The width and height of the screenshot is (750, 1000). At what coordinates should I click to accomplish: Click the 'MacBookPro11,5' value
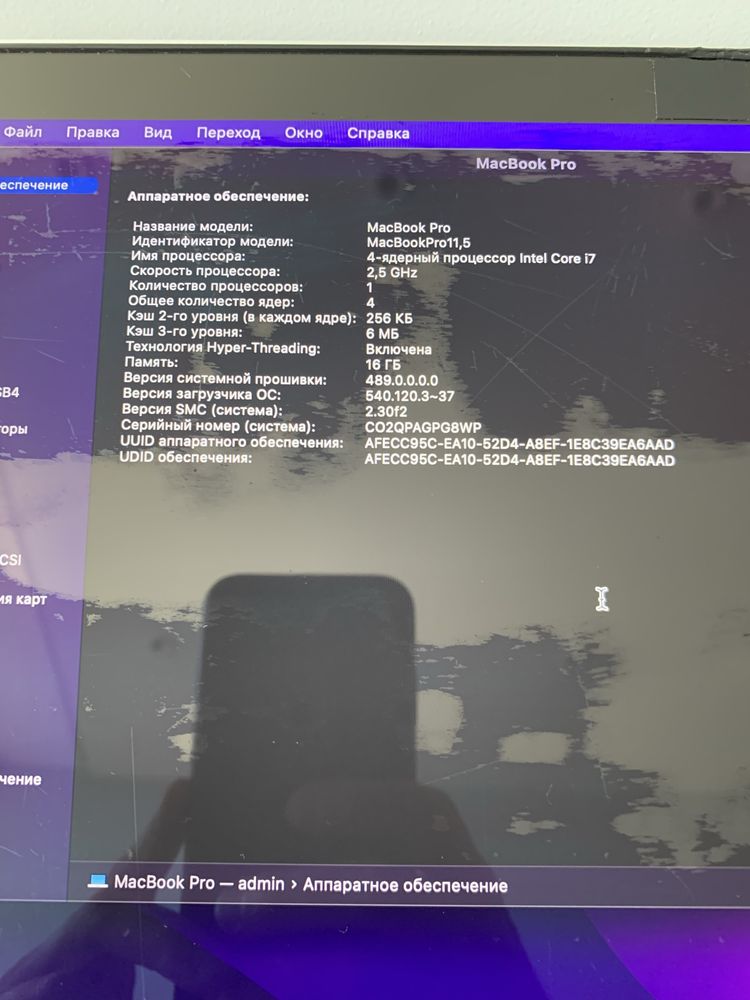[418, 242]
